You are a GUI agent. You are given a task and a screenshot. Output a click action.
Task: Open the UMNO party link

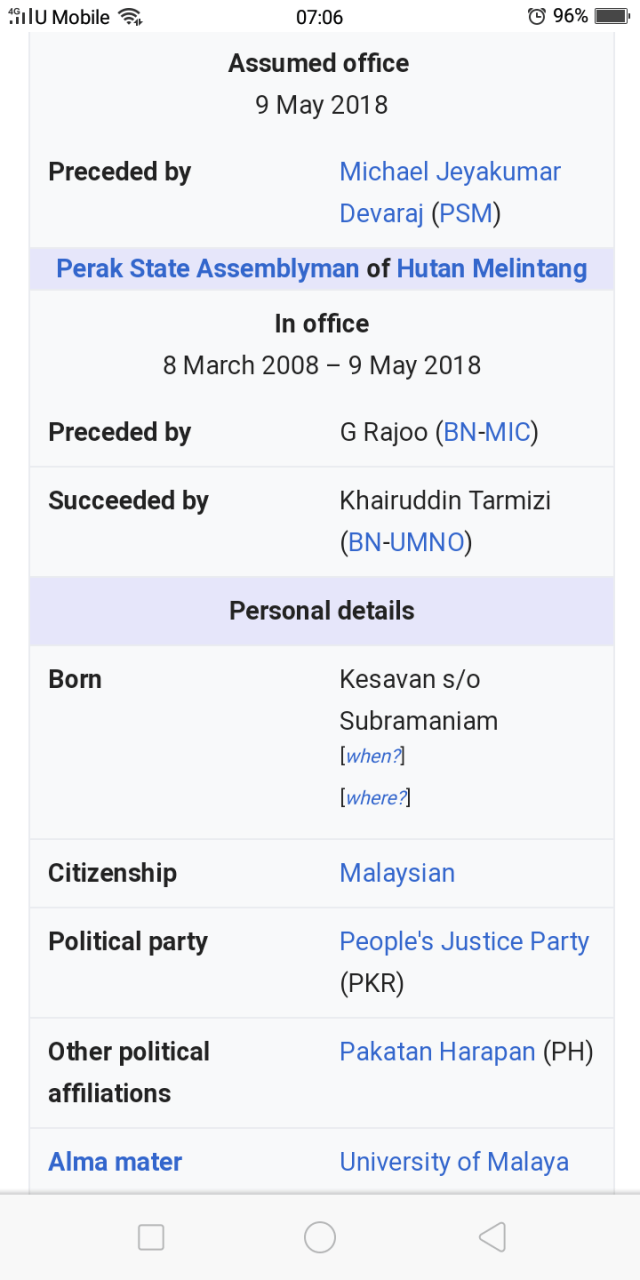click(x=427, y=543)
